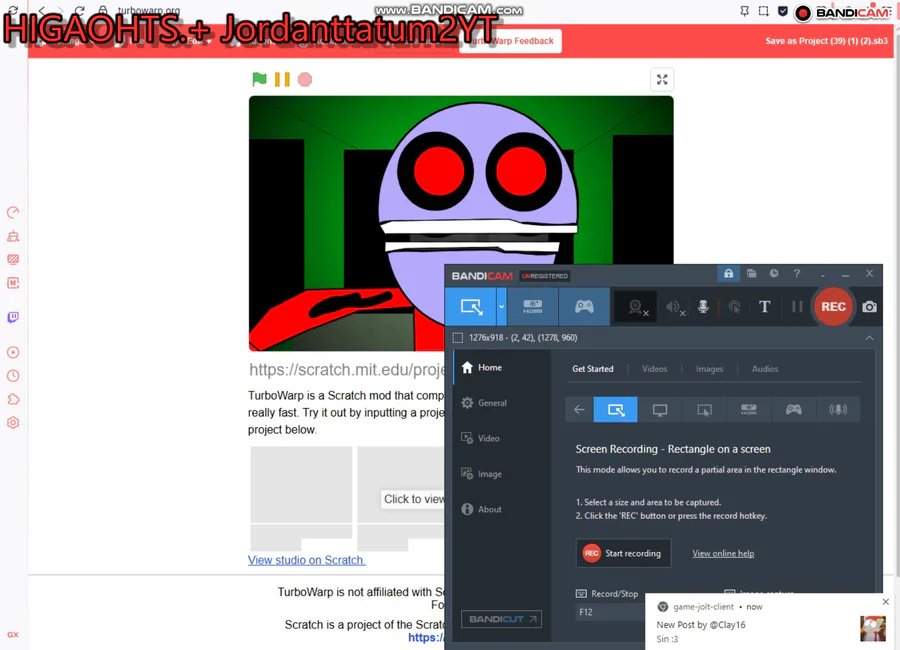The width and height of the screenshot is (900, 650).
Task: Toggle the microphone in Bandicam toolbar
Action: (x=703, y=307)
